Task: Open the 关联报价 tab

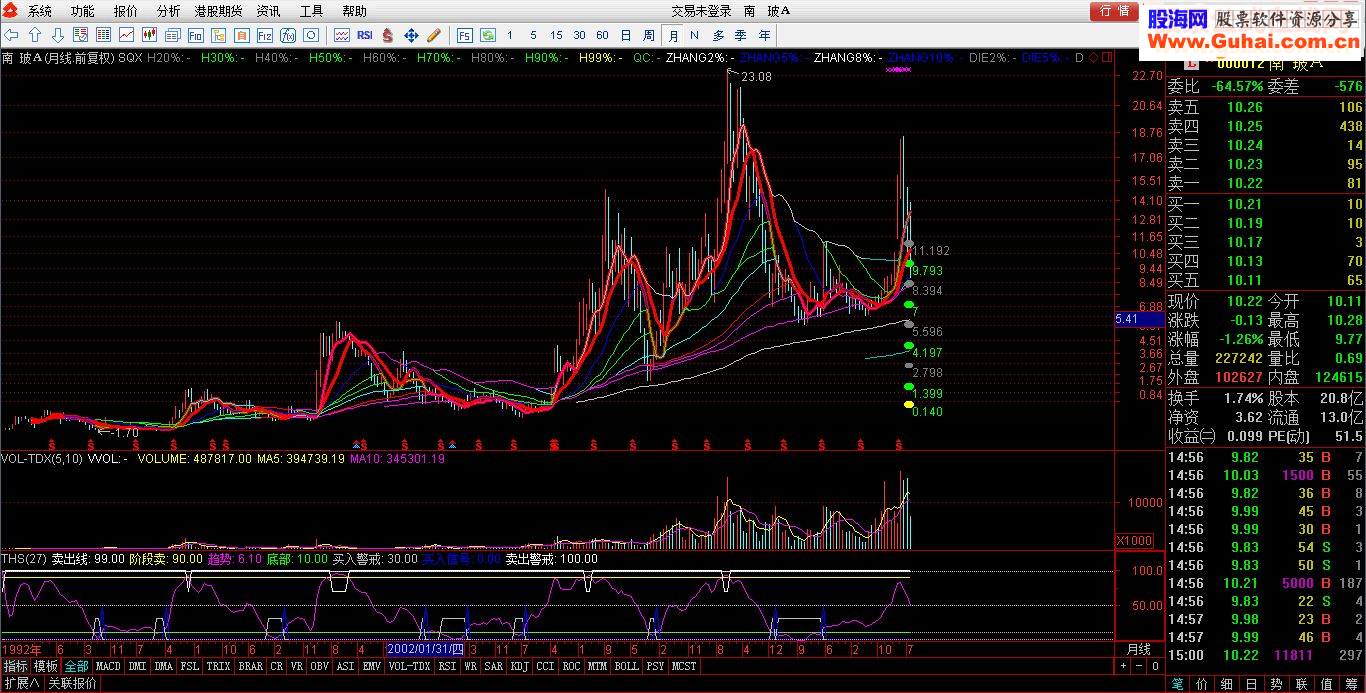Action: (72, 683)
